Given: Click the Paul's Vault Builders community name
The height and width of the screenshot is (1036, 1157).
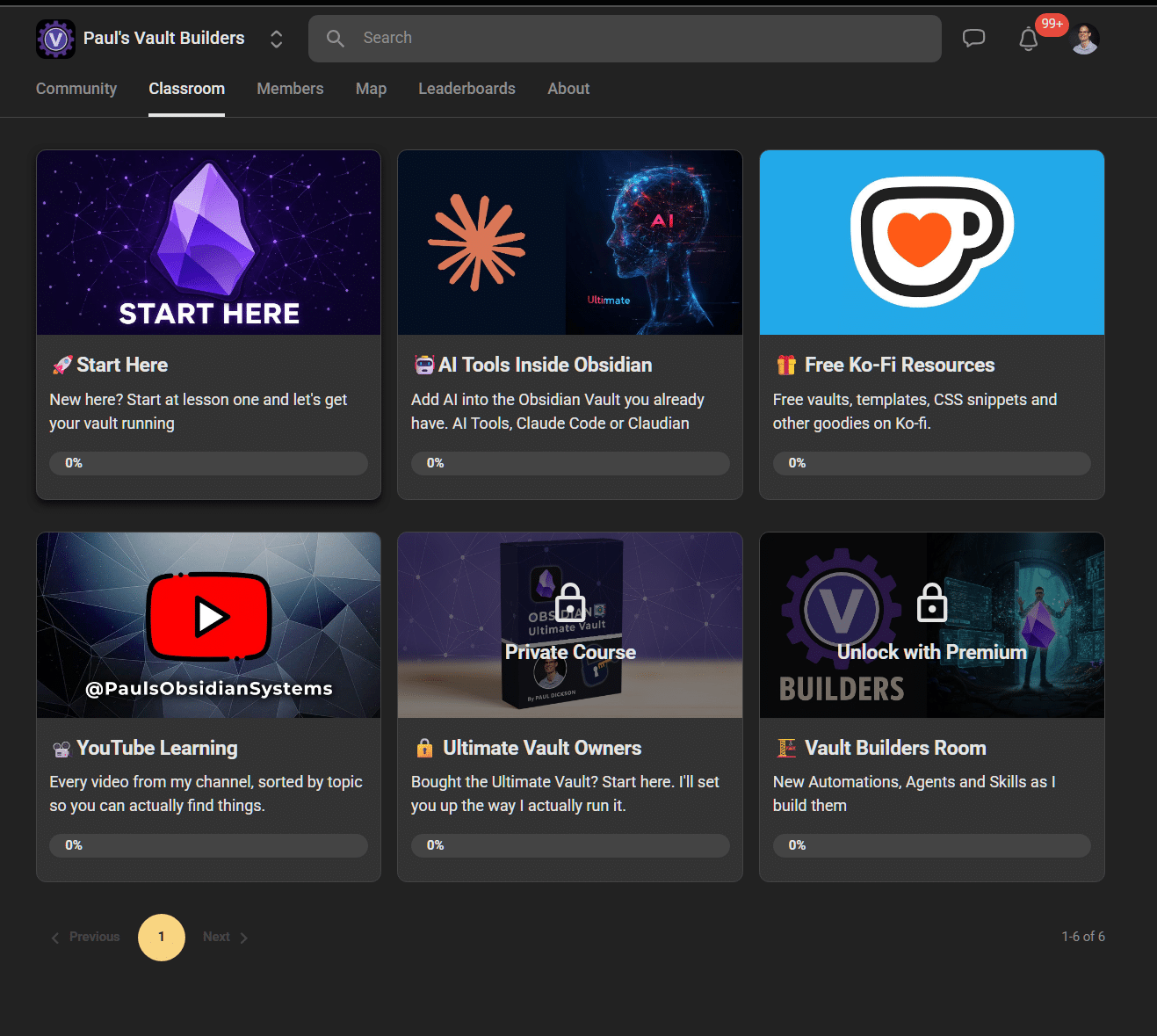Looking at the screenshot, I should (x=164, y=39).
